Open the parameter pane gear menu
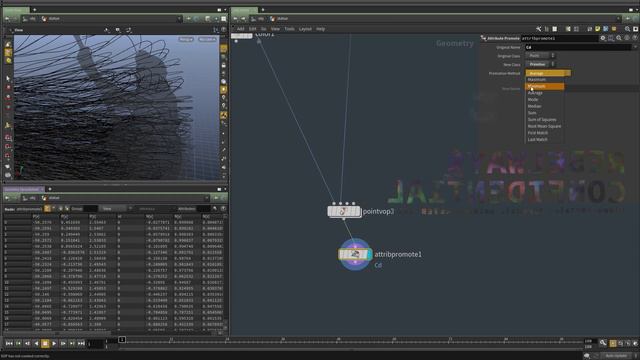 point(603,38)
